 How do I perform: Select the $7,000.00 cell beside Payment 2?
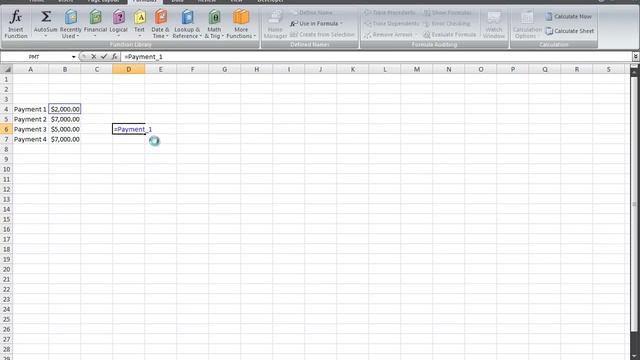point(64,119)
